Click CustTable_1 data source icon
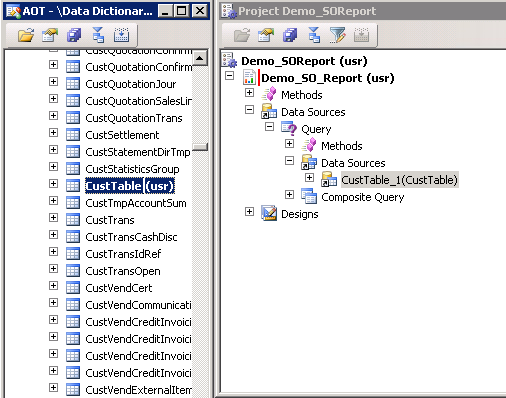This screenshot has width=506, height=398. click(329, 179)
